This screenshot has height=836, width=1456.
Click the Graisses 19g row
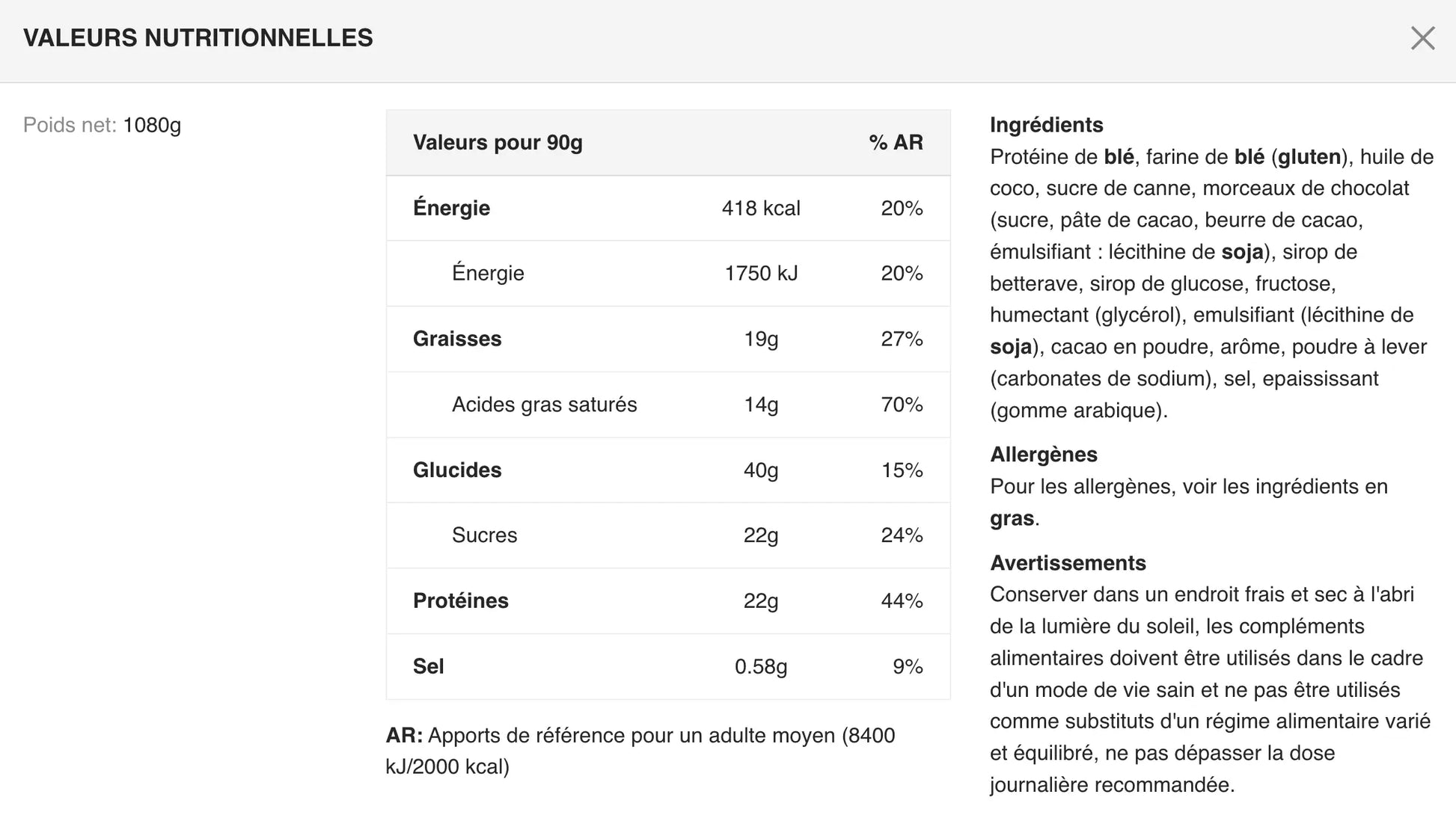tap(668, 339)
